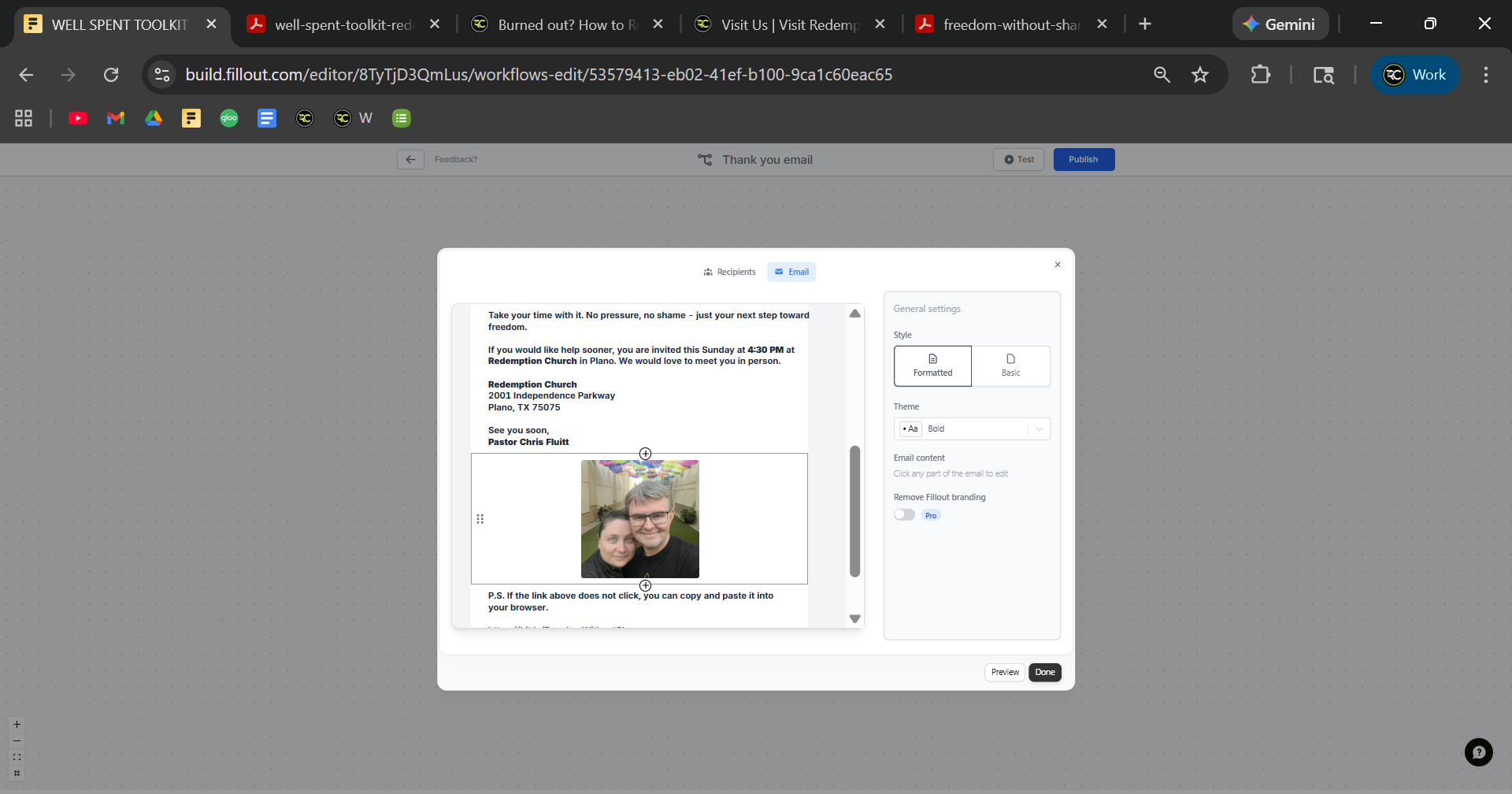Screen dimensions: 1512x794
Task: Close the email editor dialog
Action: (x=1058, y=265)
